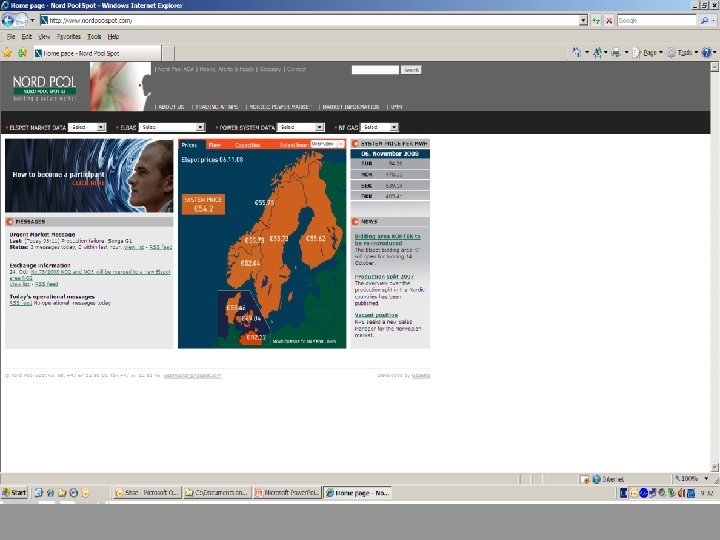720x540 pixels.
Task: Click the vertical scrollbar down arrow
Action: 714,467
